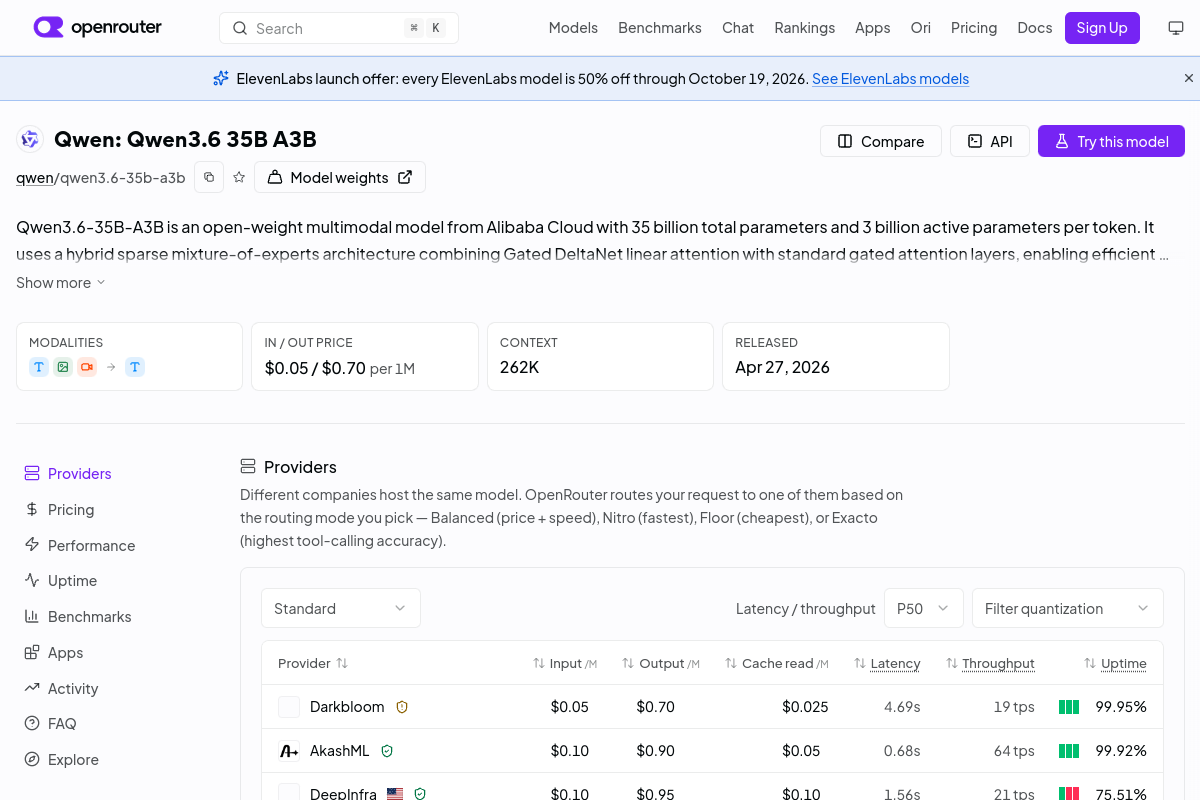Click the image input modality icon
Viewport: 1200px width, 800px height.
tap(63, 367)
